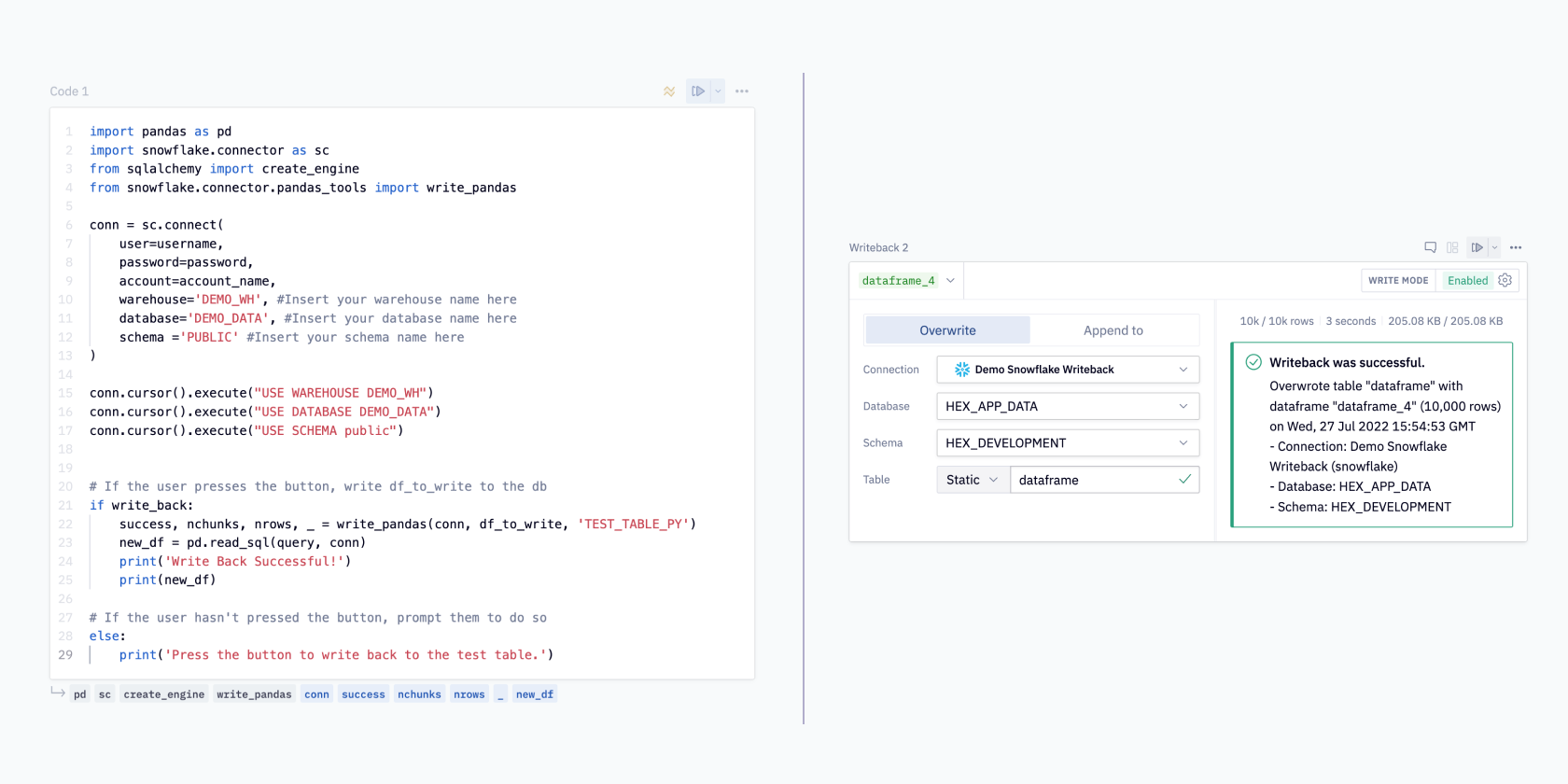Click the '_' variable tag
Viewport: 1568px width, 784px height.
500,694
